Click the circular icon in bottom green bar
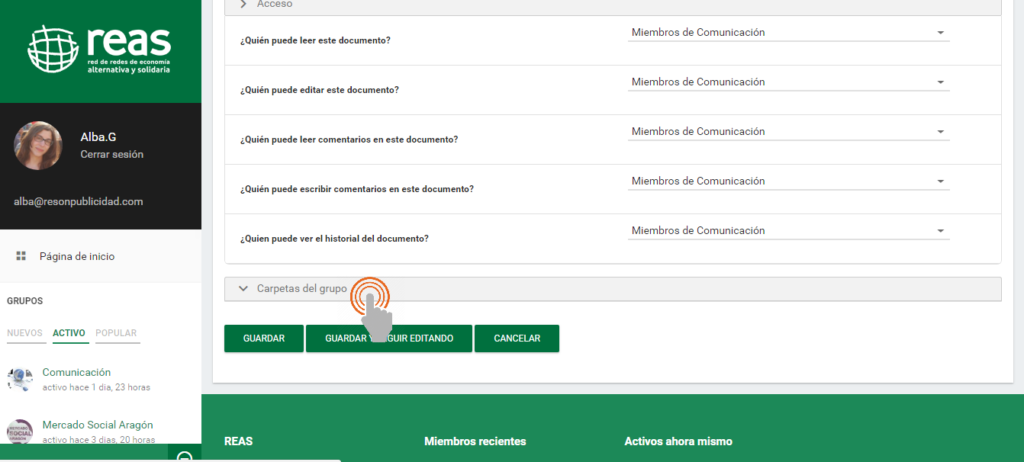Image resolution: width=1024 pixels, height=462 pixels. (x=184, y=456)
